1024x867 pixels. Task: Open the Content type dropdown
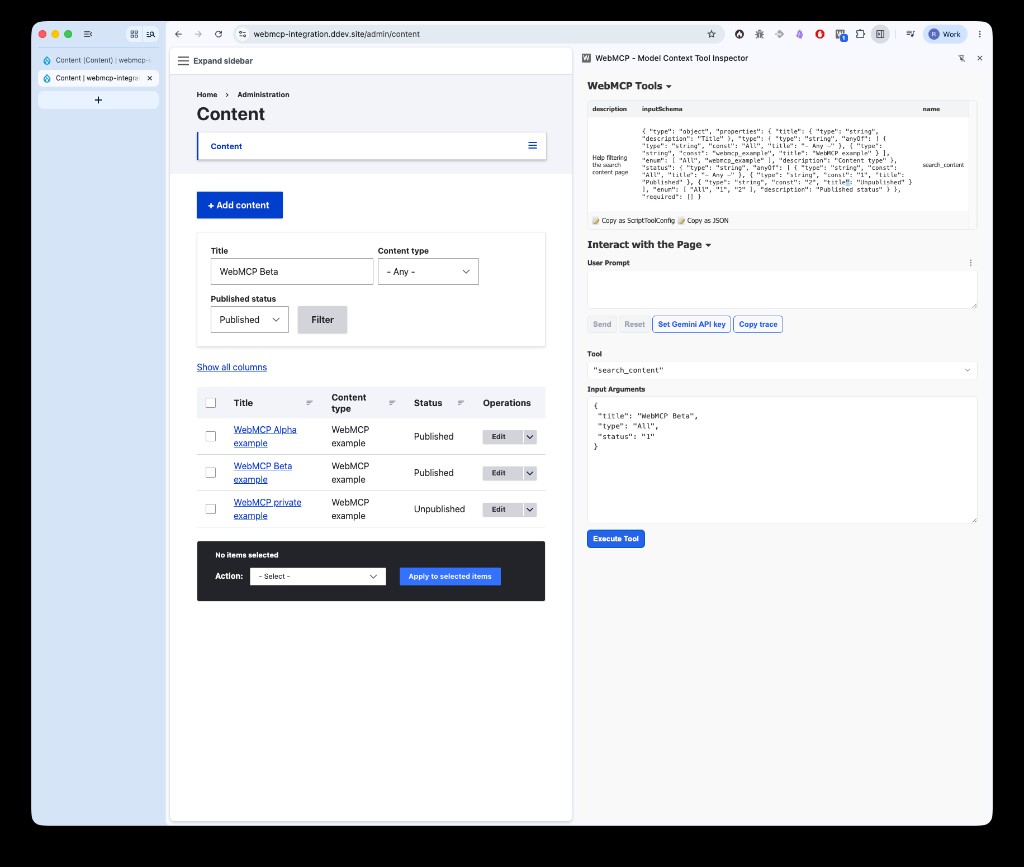(428, 272)
